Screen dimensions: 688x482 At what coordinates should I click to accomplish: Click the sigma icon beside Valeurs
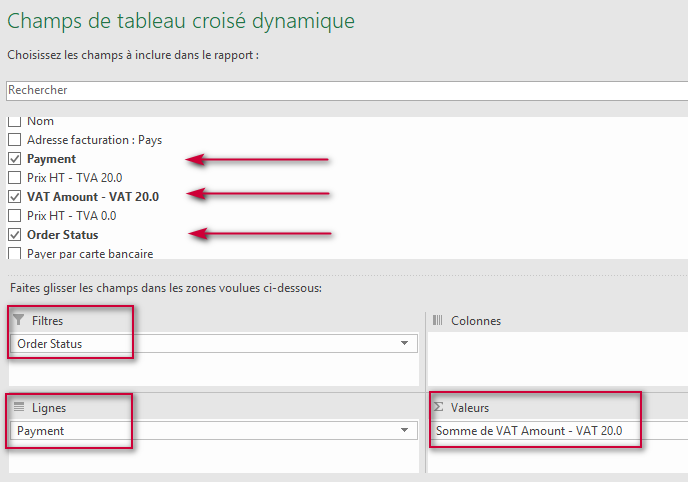click(x=438, y=407)
